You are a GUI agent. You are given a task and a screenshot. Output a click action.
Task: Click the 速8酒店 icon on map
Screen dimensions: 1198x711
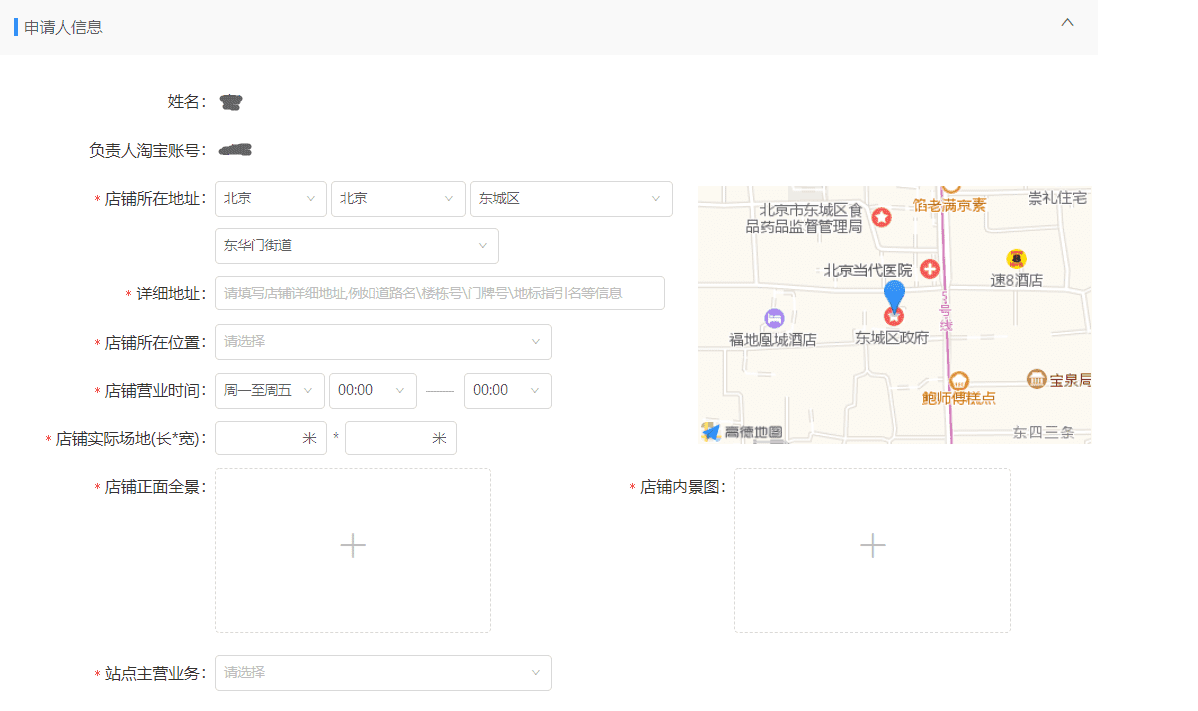(x=1016, y=259)
